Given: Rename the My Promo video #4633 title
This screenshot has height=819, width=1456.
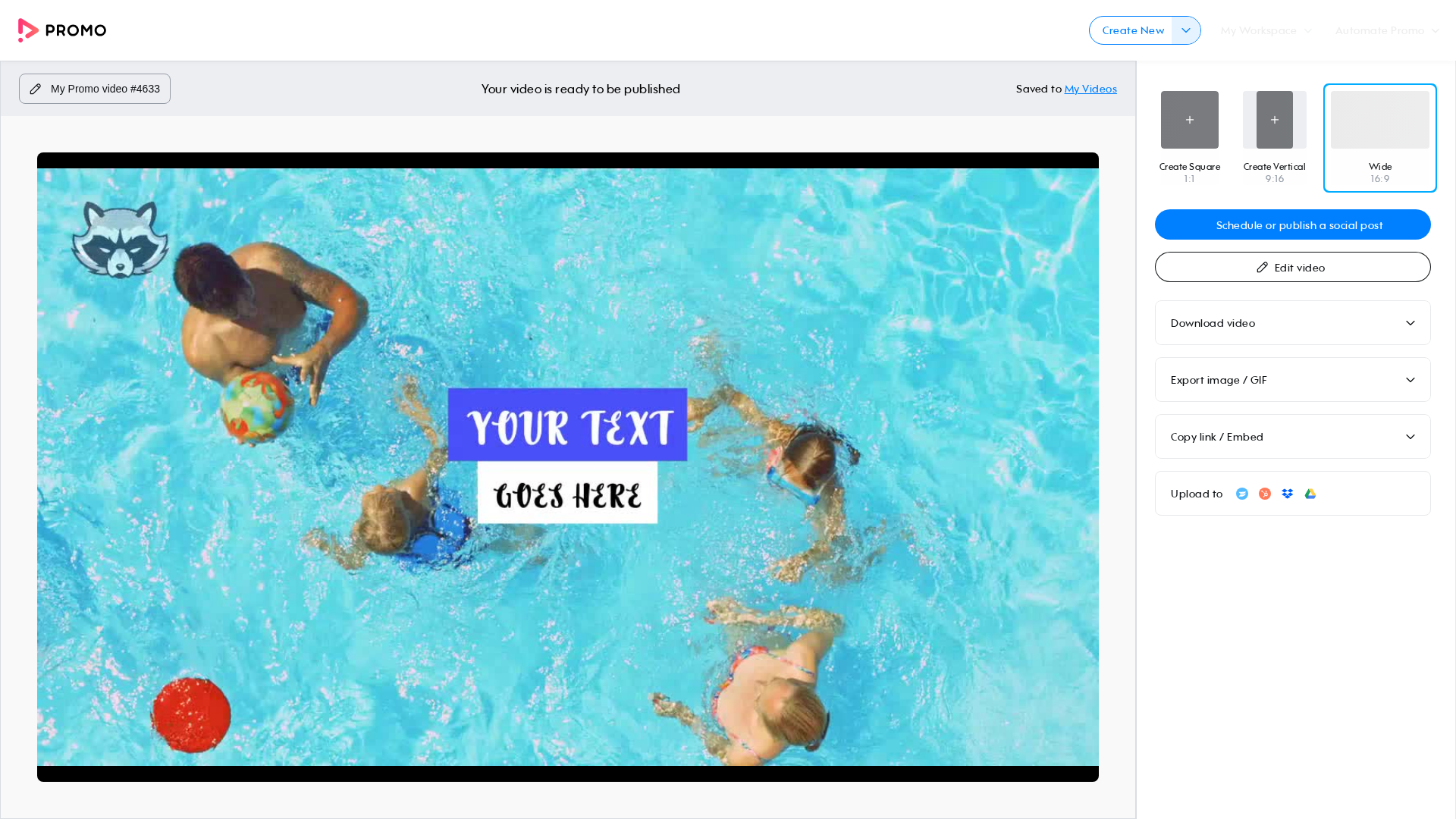Looking at the screenshot, I should click(95, 89).
